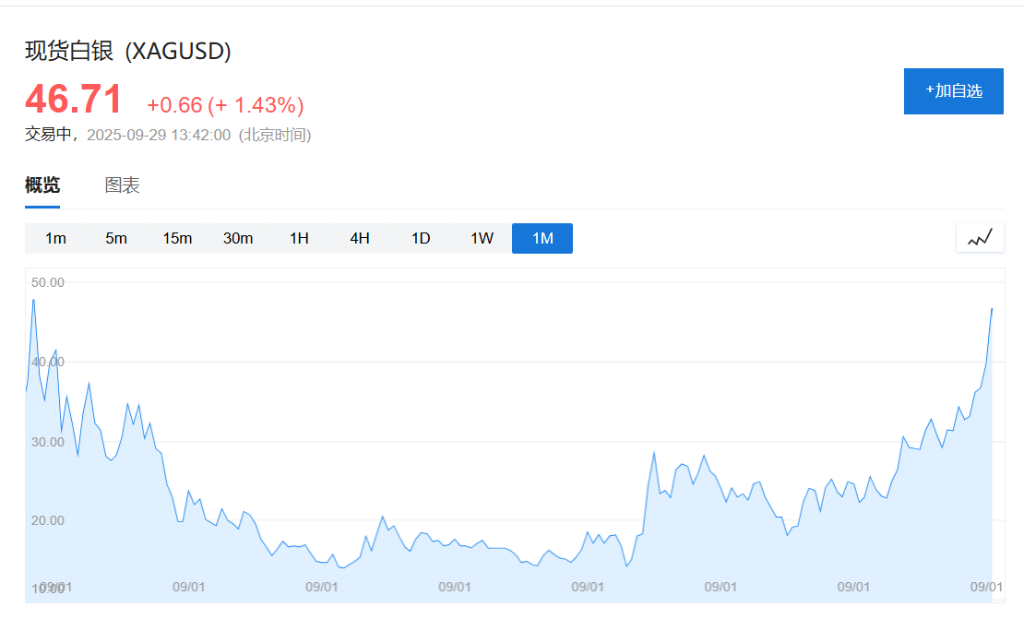This screenshot has width=1024, height=619.
Task: Switch chart to 30m interval
Action: 238,238
